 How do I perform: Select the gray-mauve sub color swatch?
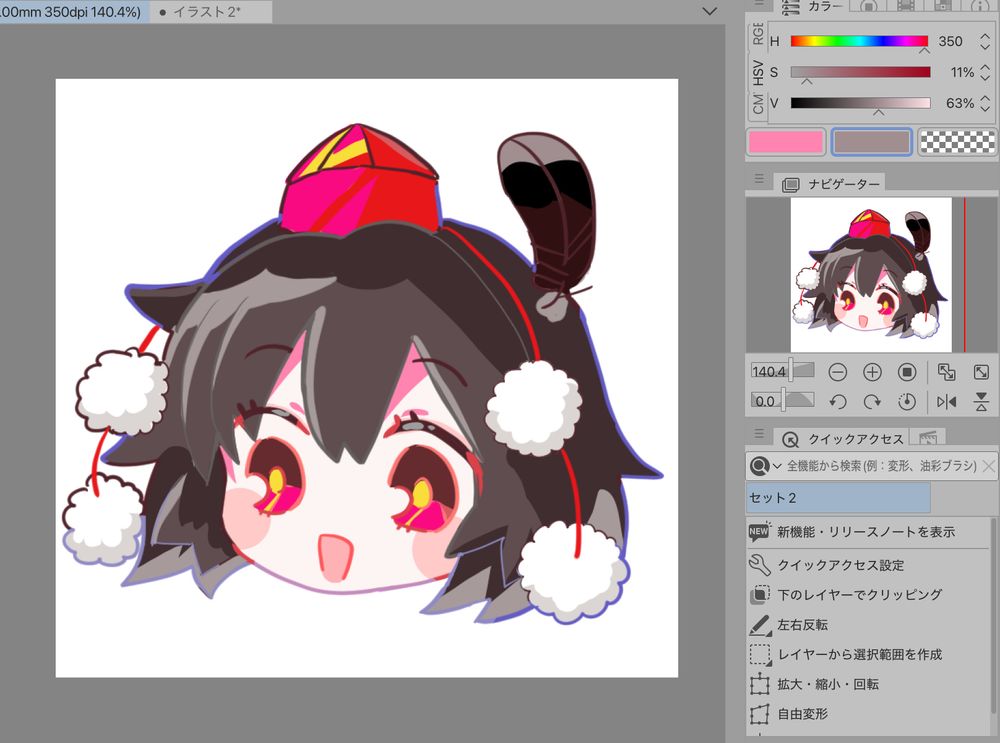pyautogui.click(x=871, y=142)
